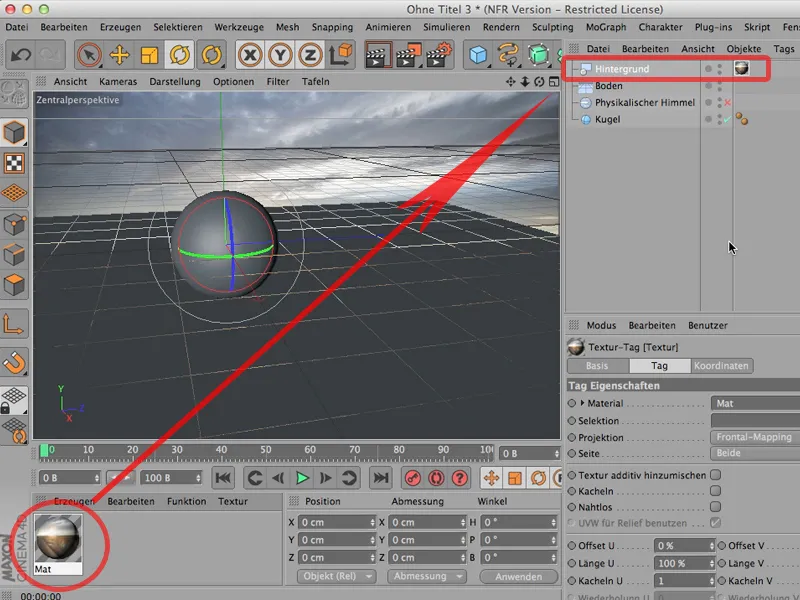Open the MoGraph menu
This screenshot has height=600, width=800.
[x=606, y=27]
